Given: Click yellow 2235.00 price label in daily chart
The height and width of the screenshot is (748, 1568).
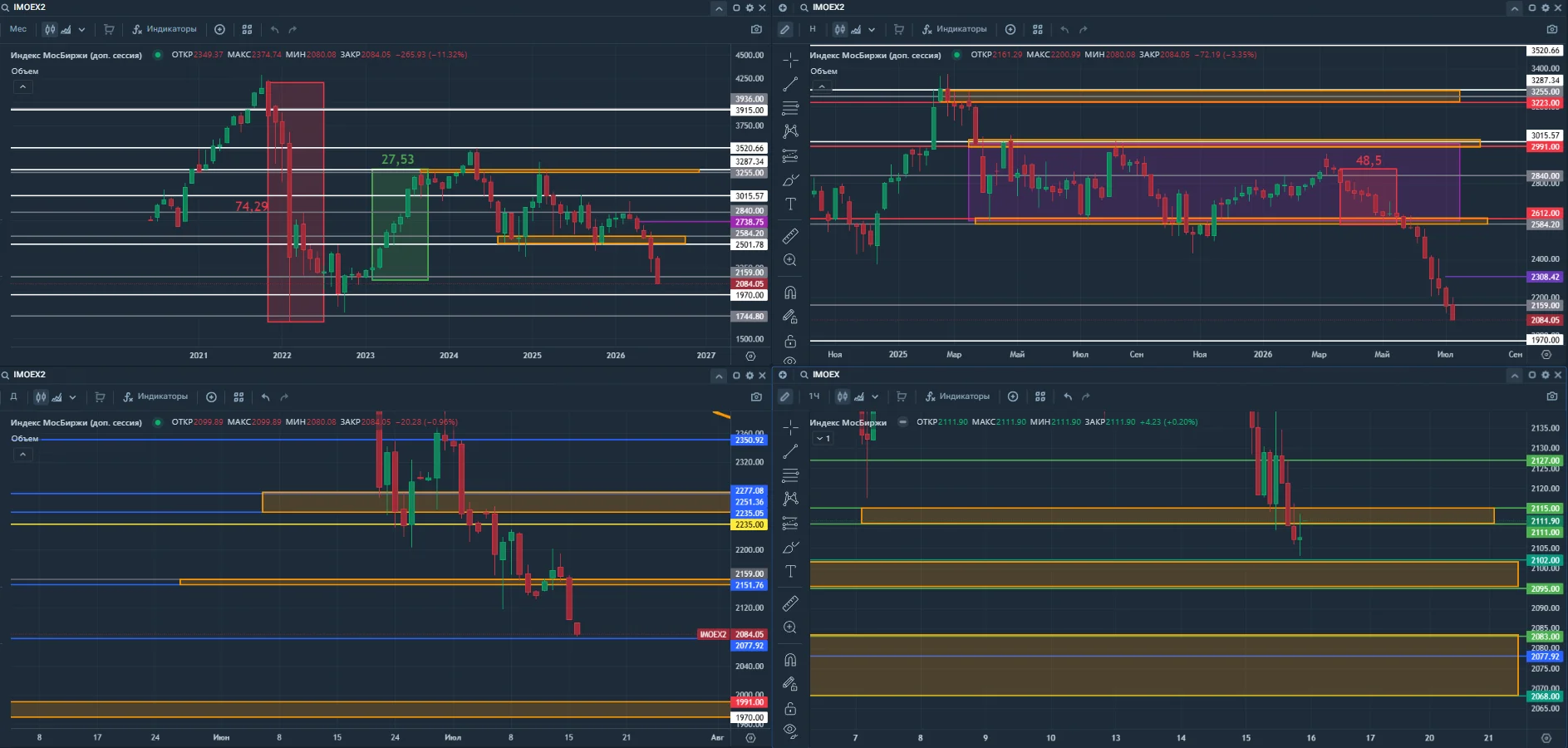Looking at the screenshot, I should [x=749, y=524].
